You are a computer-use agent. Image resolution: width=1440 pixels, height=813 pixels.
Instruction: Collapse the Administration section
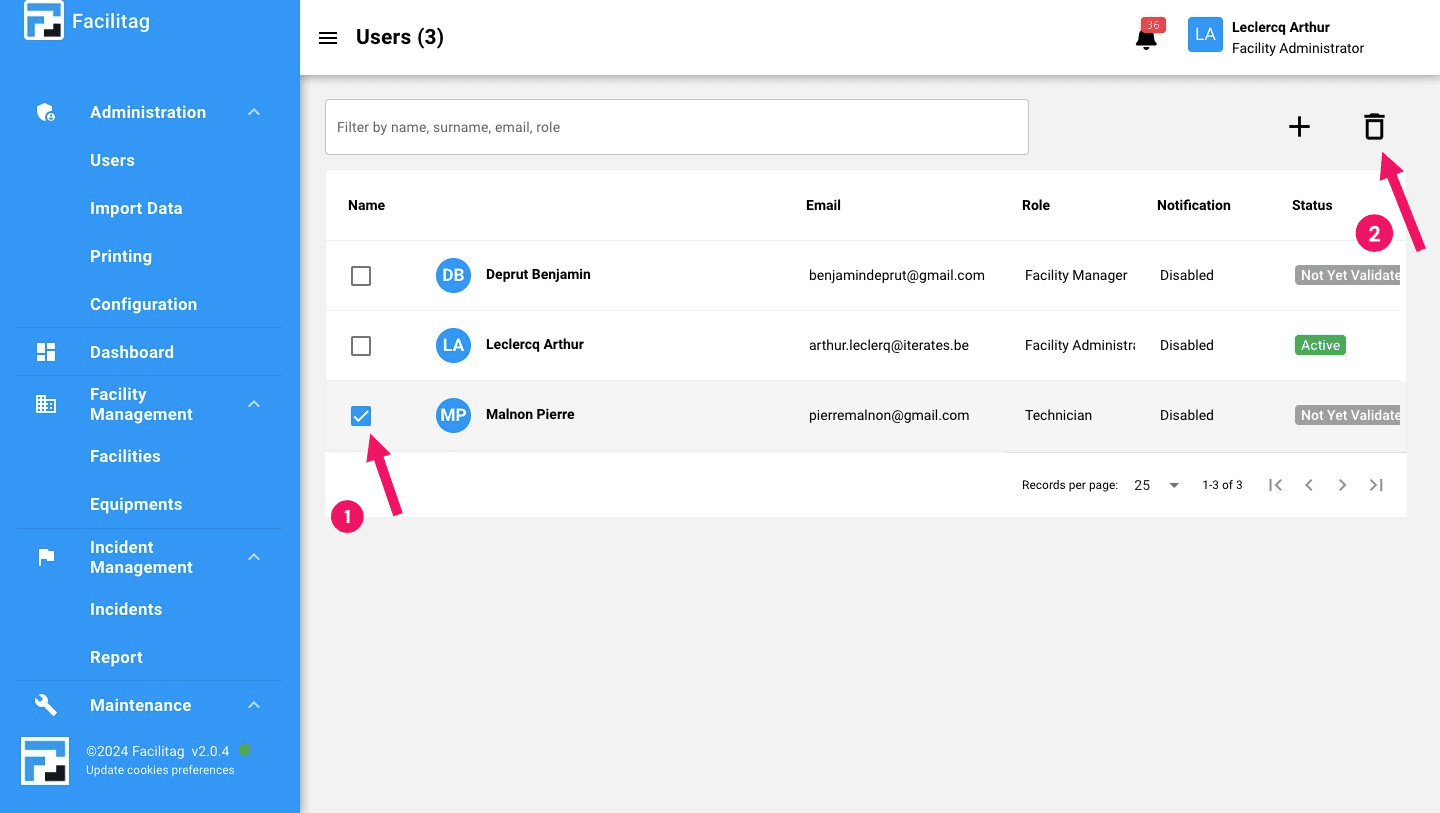point(254,112)
